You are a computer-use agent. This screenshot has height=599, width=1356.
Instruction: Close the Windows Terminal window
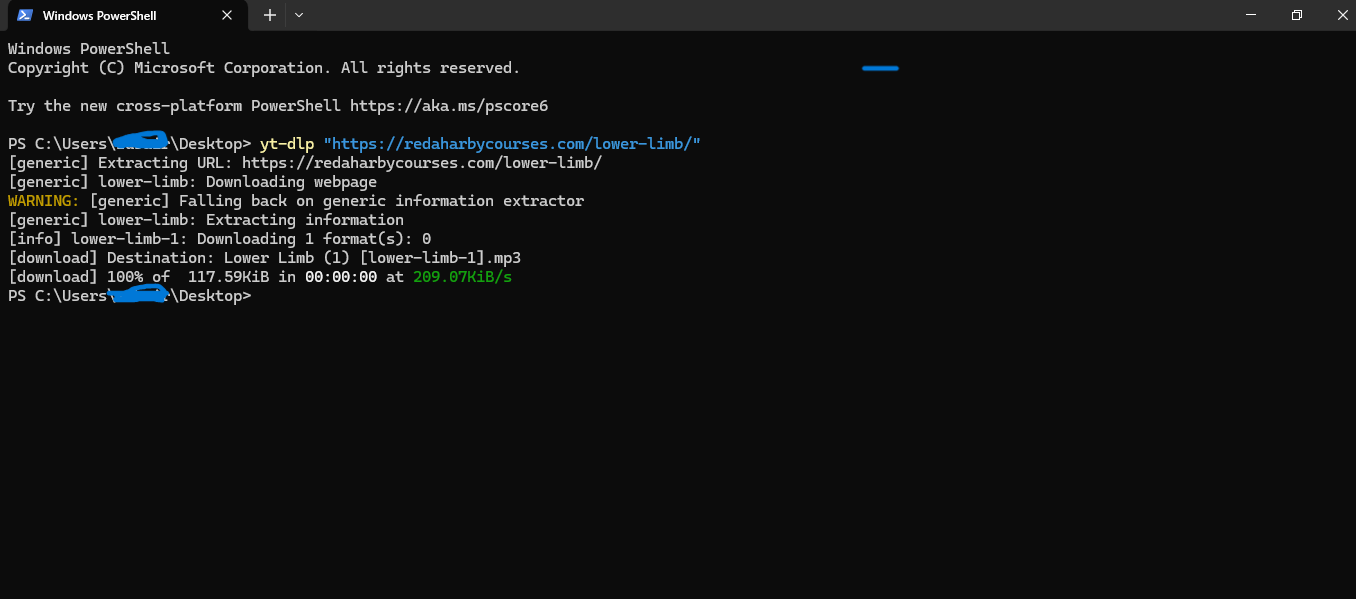[1342, 15]
